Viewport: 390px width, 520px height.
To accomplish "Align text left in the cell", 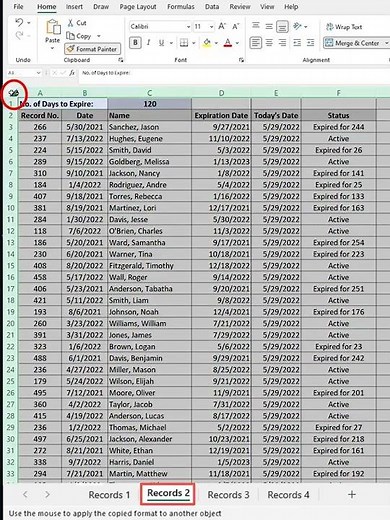I will pos(256,43).
